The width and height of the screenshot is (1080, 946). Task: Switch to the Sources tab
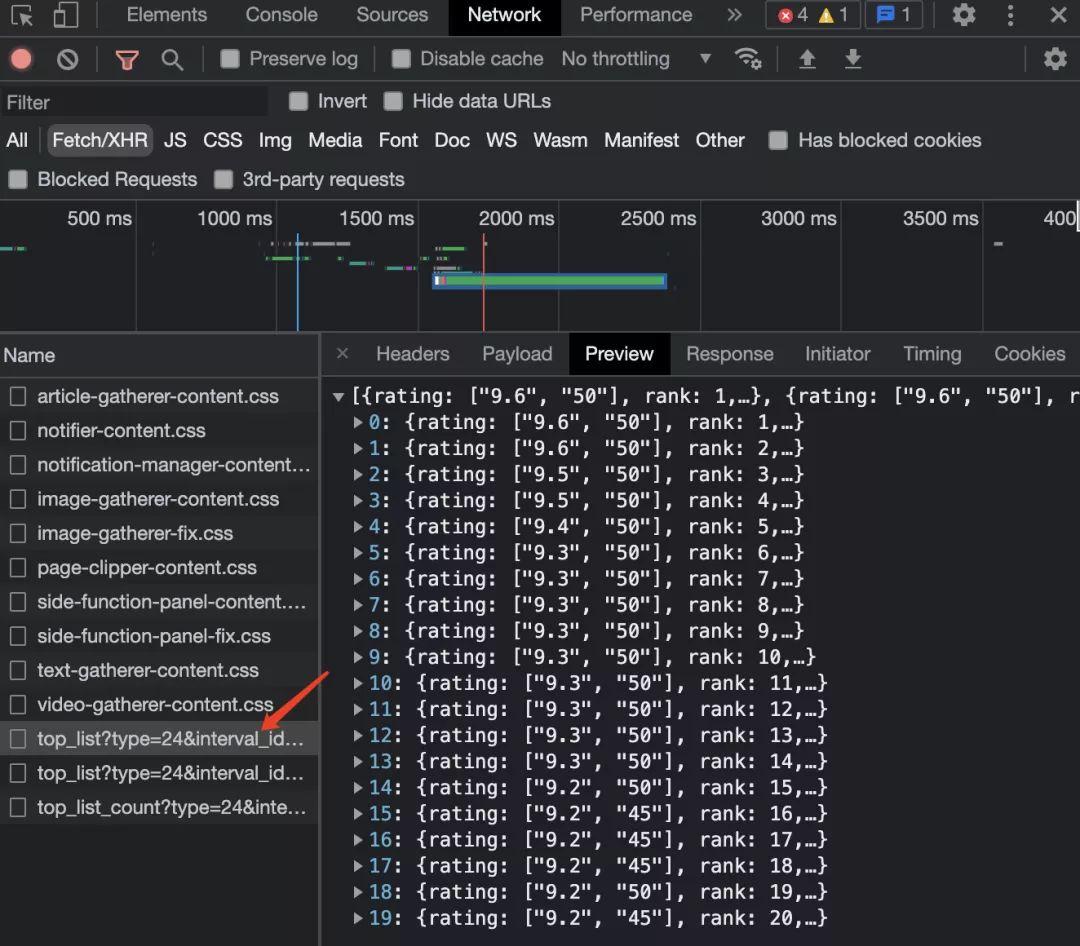click(392, 14)
